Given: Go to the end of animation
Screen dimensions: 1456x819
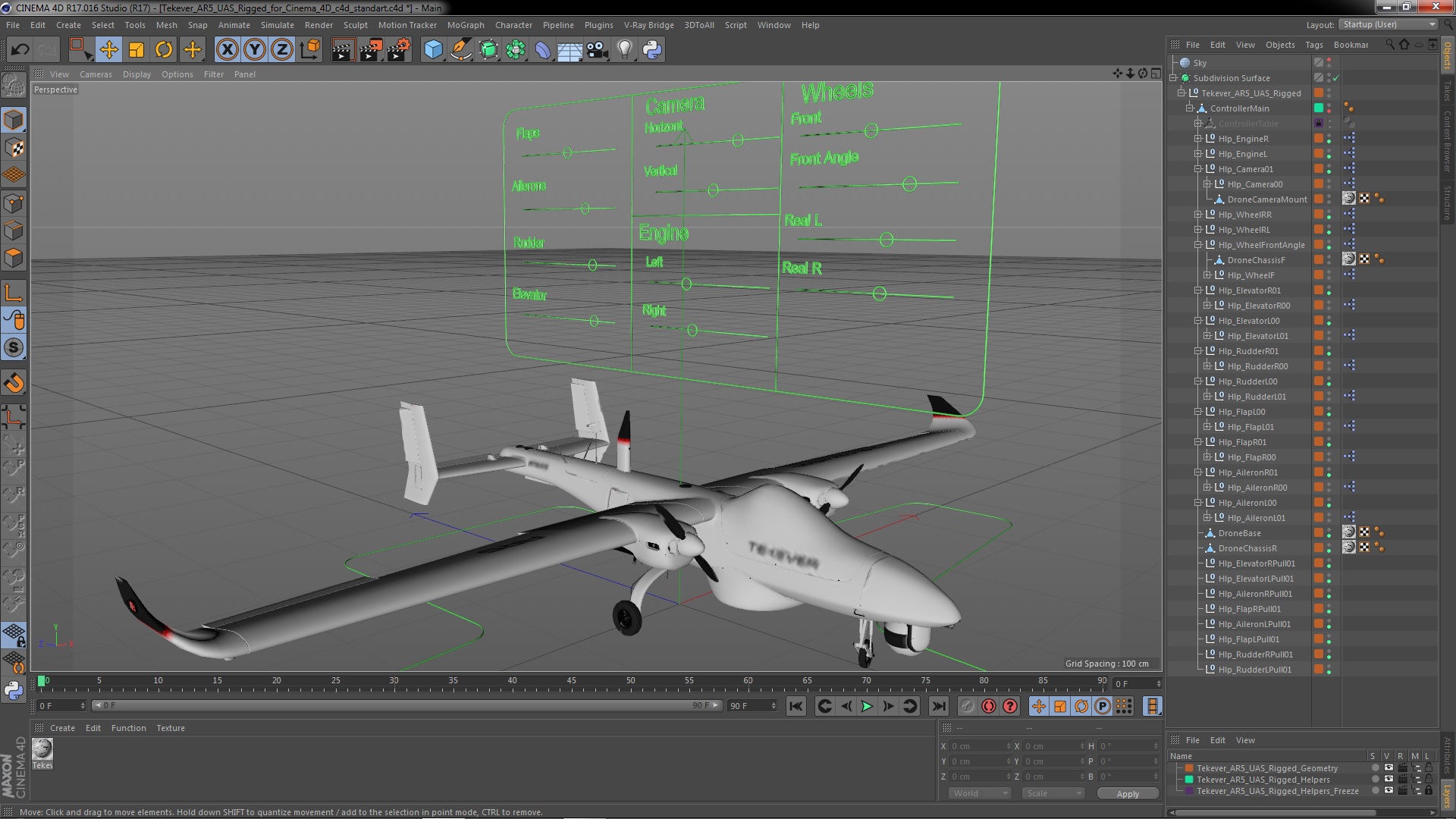Looking at the screenshot, I should pos(939,706).
